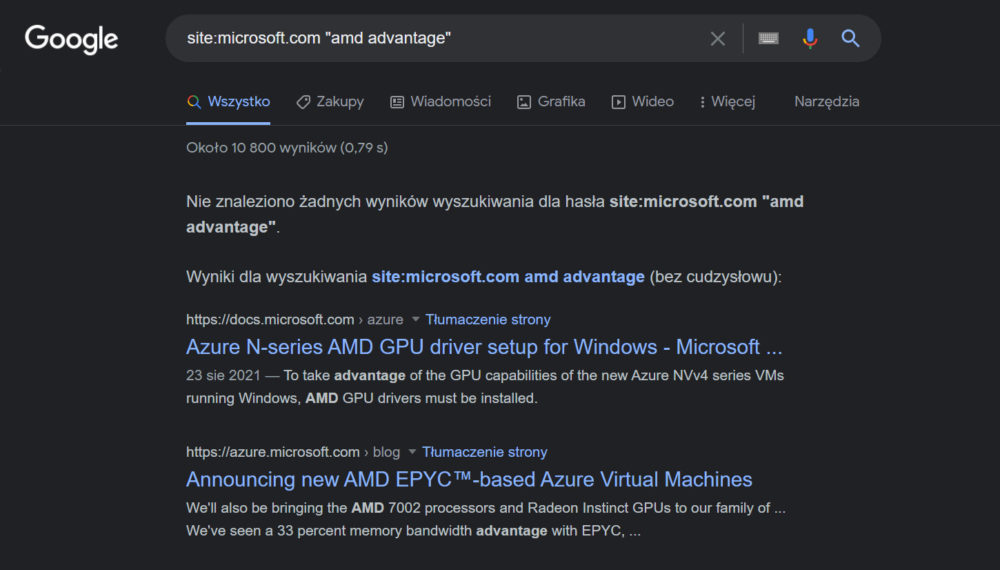Switch to the Zakupy tab
Image resolution: width=1000 pixels, height=570 pixels.
[x=330, y=102]
